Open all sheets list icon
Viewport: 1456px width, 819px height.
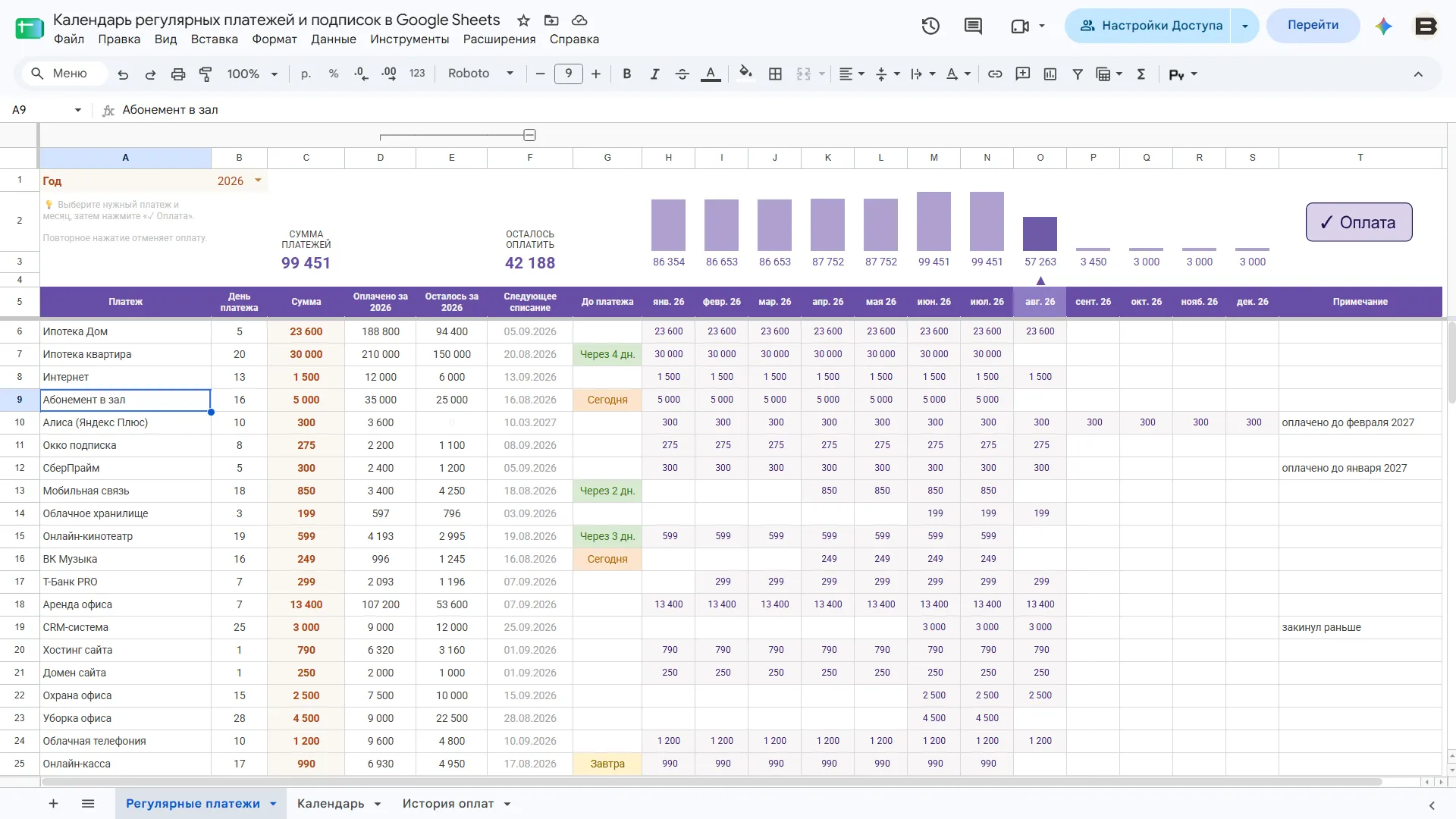tap(88, 804)
